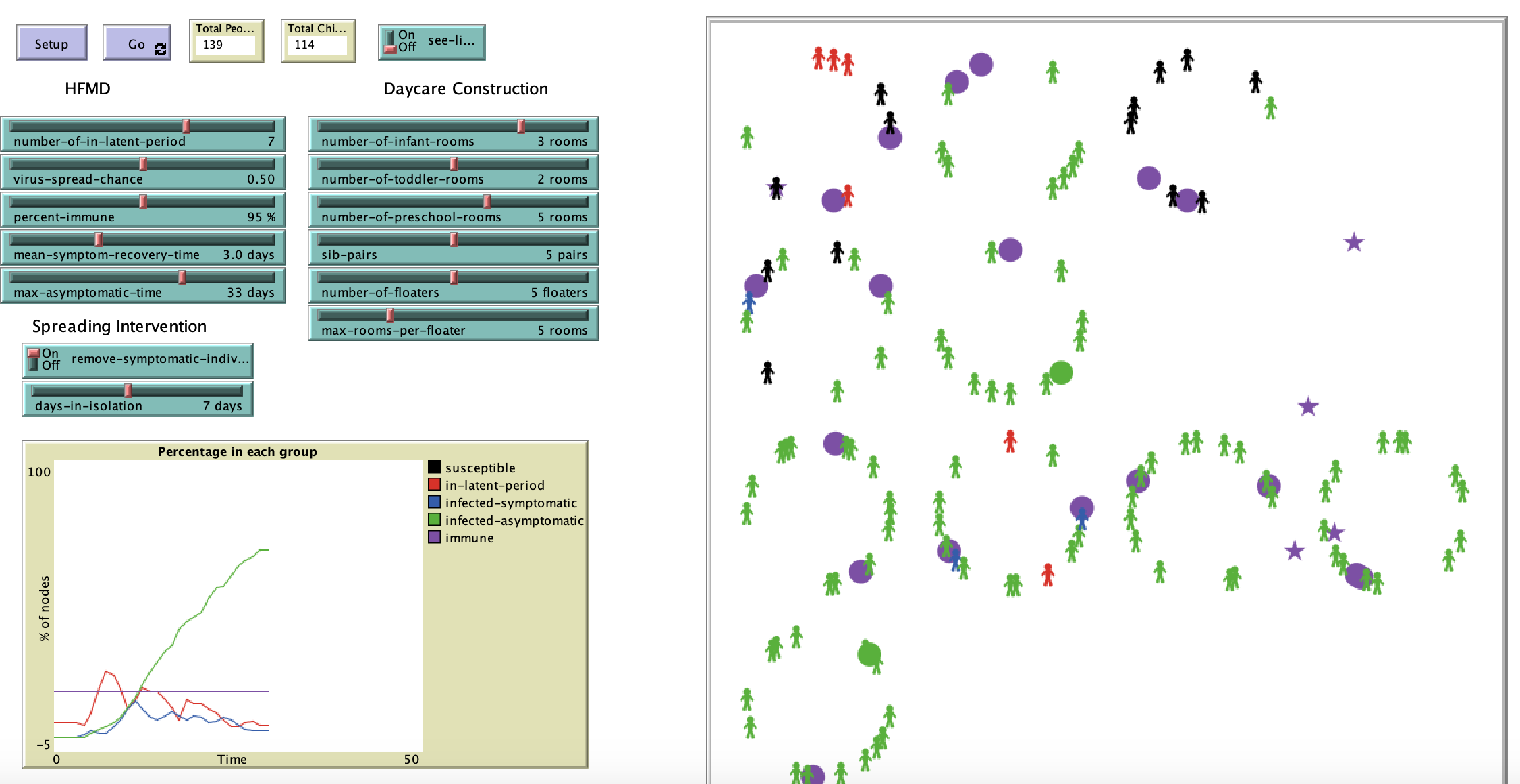Select a red in-latent-period person agent
Viewport: 1520px width, 784px height.
(1010, 441)
